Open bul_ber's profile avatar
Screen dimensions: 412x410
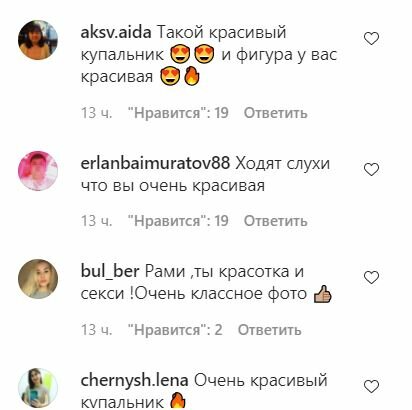click(x=38, y=279)
